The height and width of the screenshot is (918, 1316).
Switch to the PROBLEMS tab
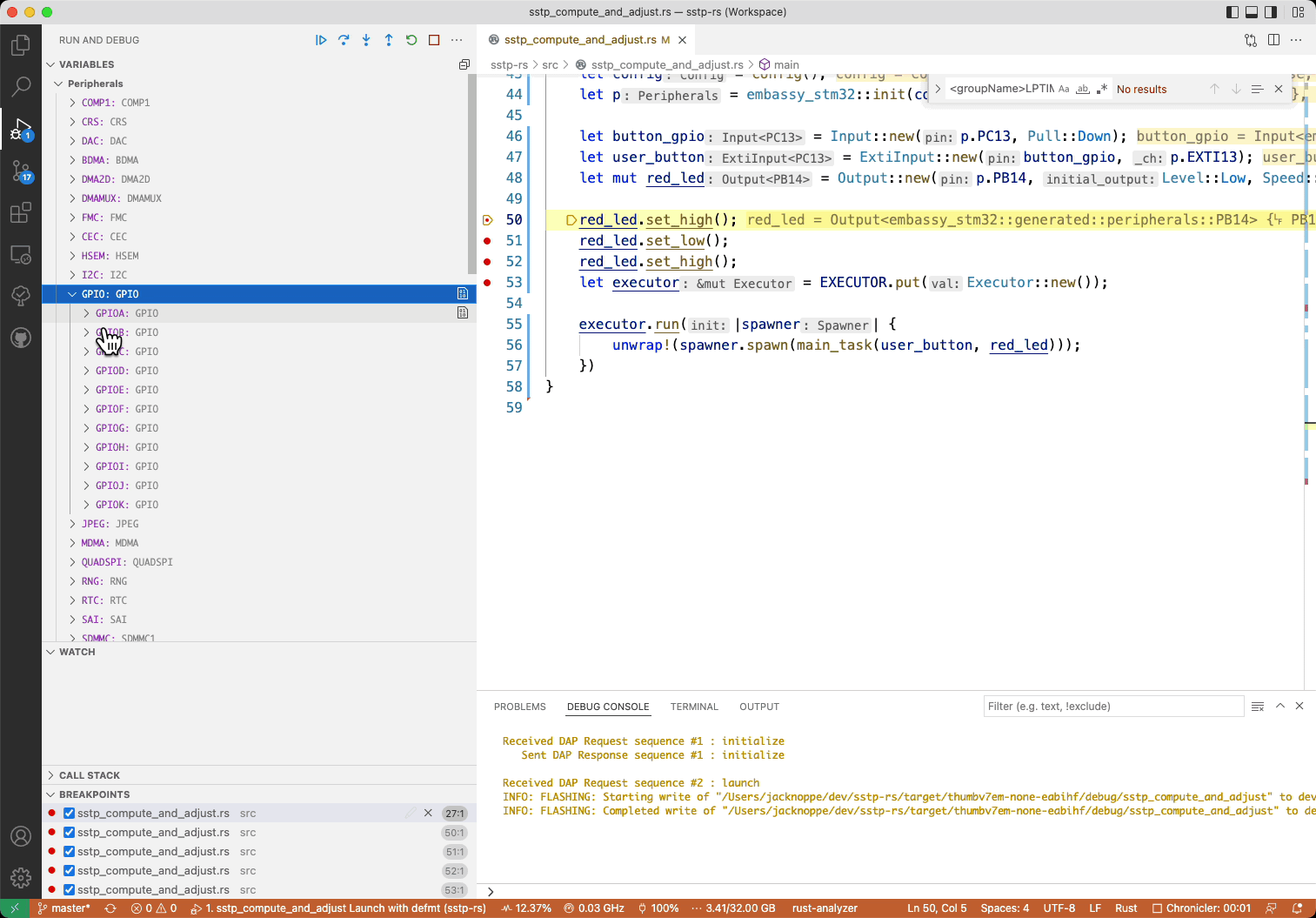pos(519,707)
